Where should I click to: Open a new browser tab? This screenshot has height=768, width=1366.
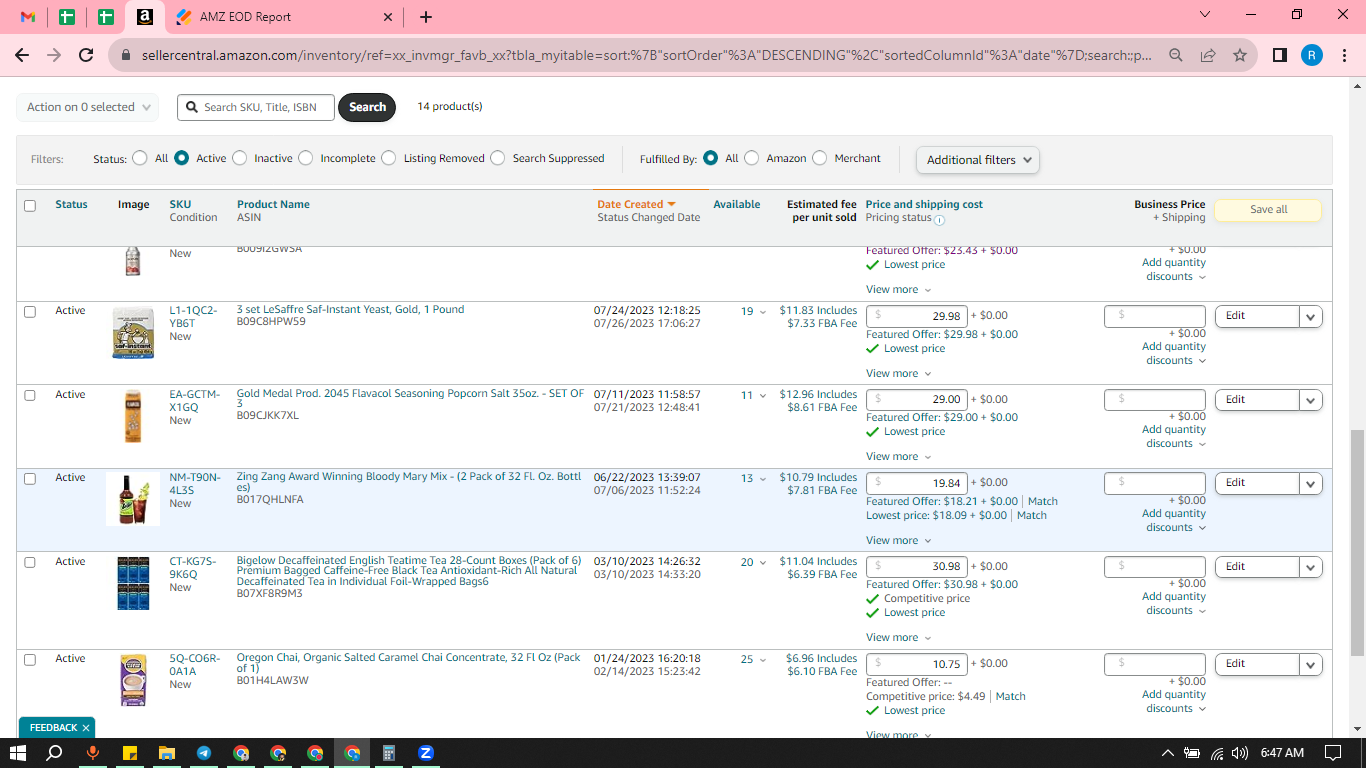pos(426,17)
